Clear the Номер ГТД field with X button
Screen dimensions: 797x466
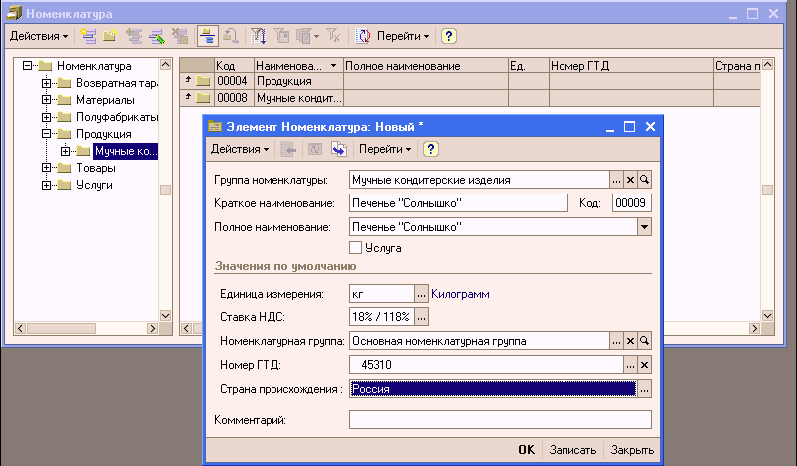click(x=645, y=365)
